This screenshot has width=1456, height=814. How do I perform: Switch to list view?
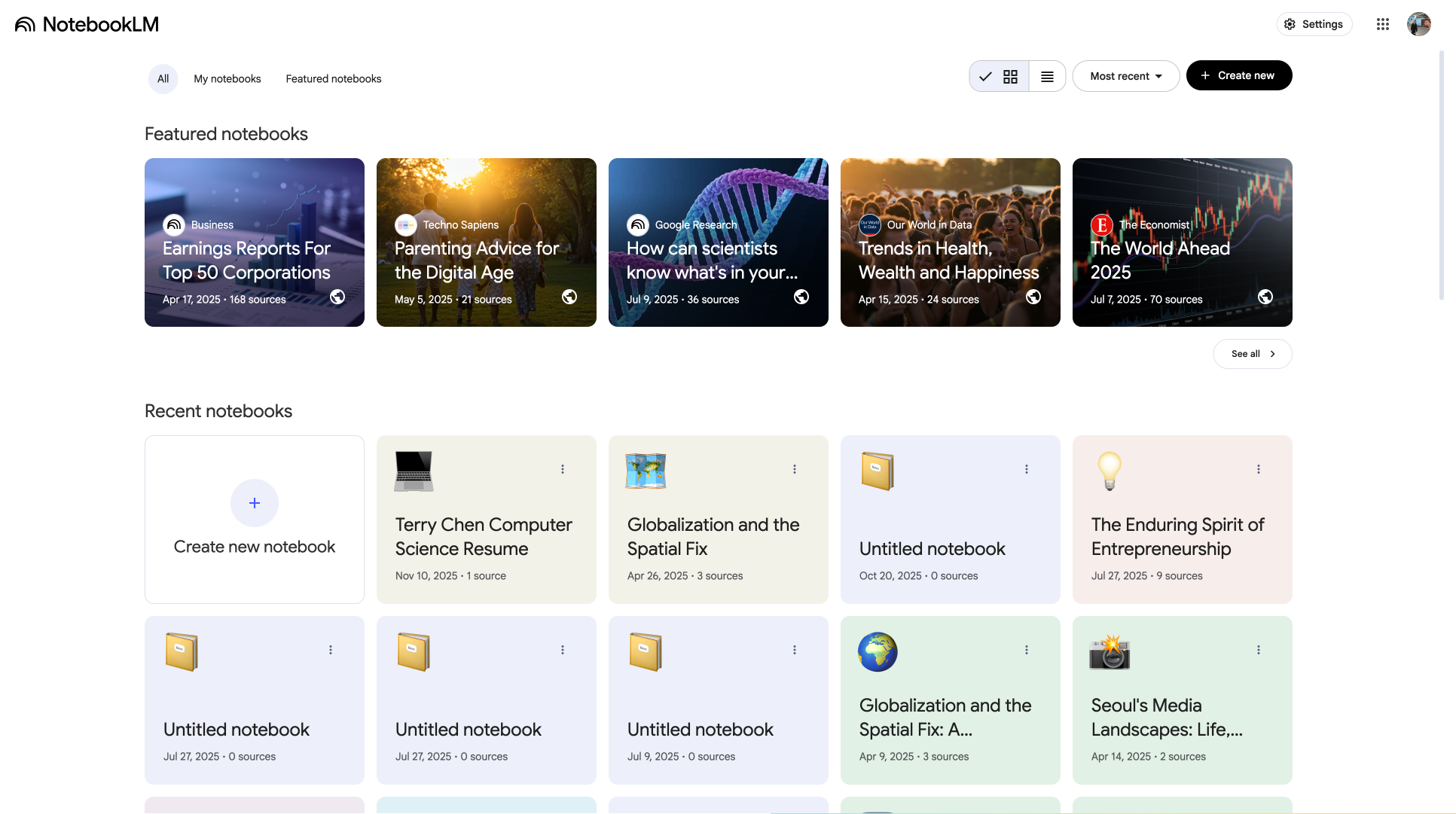tap(1047, 76)
